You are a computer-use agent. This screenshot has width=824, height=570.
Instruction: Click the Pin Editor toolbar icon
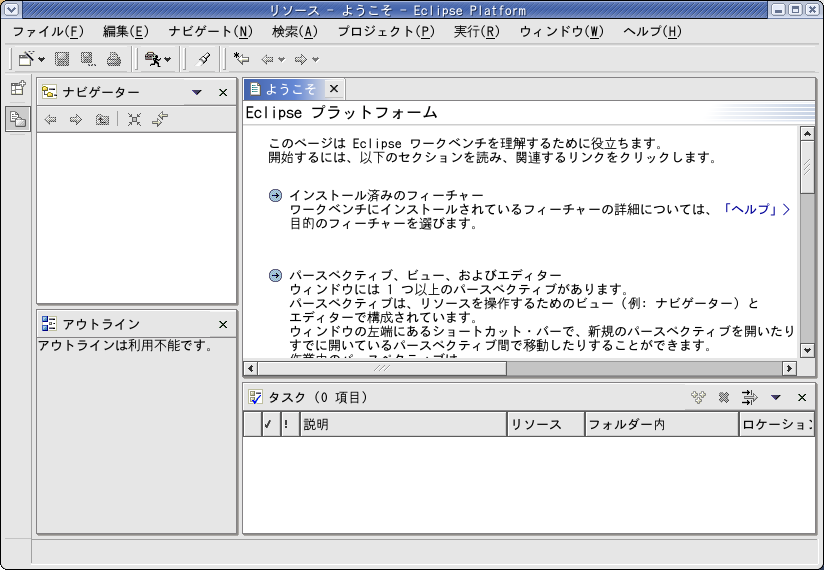pyautogui.click(x=203, y=59)
